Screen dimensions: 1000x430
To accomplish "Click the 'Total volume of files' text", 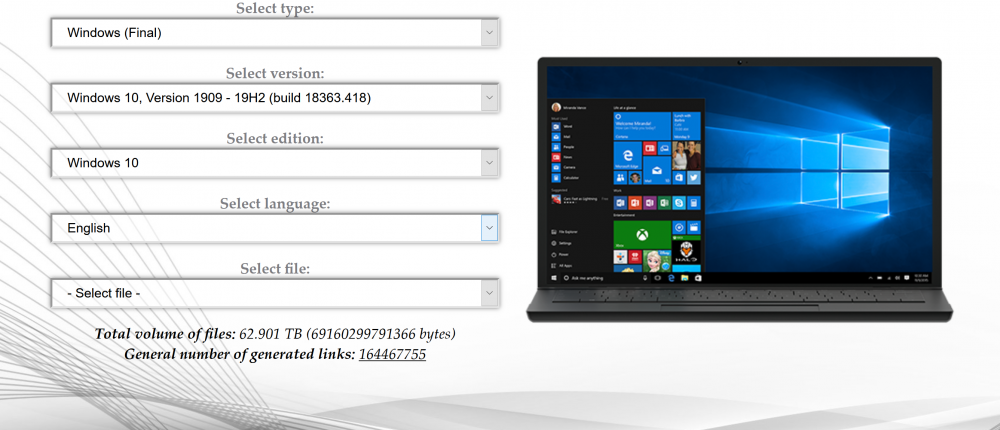I will (165, 333).
